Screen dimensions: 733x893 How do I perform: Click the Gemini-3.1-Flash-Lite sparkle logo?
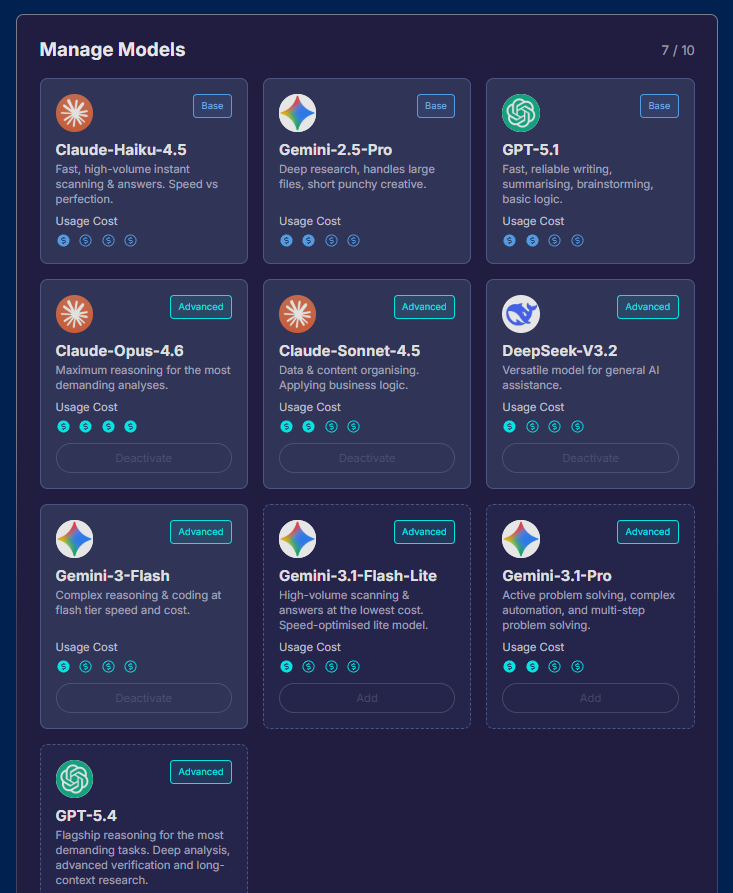[297, 539]
